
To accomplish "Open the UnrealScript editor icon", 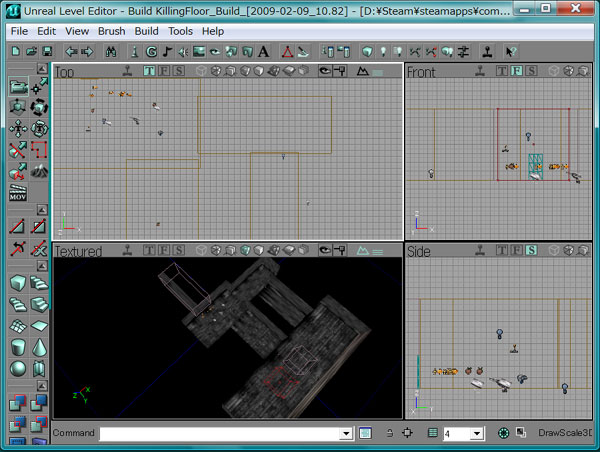I will pos(303,51).
